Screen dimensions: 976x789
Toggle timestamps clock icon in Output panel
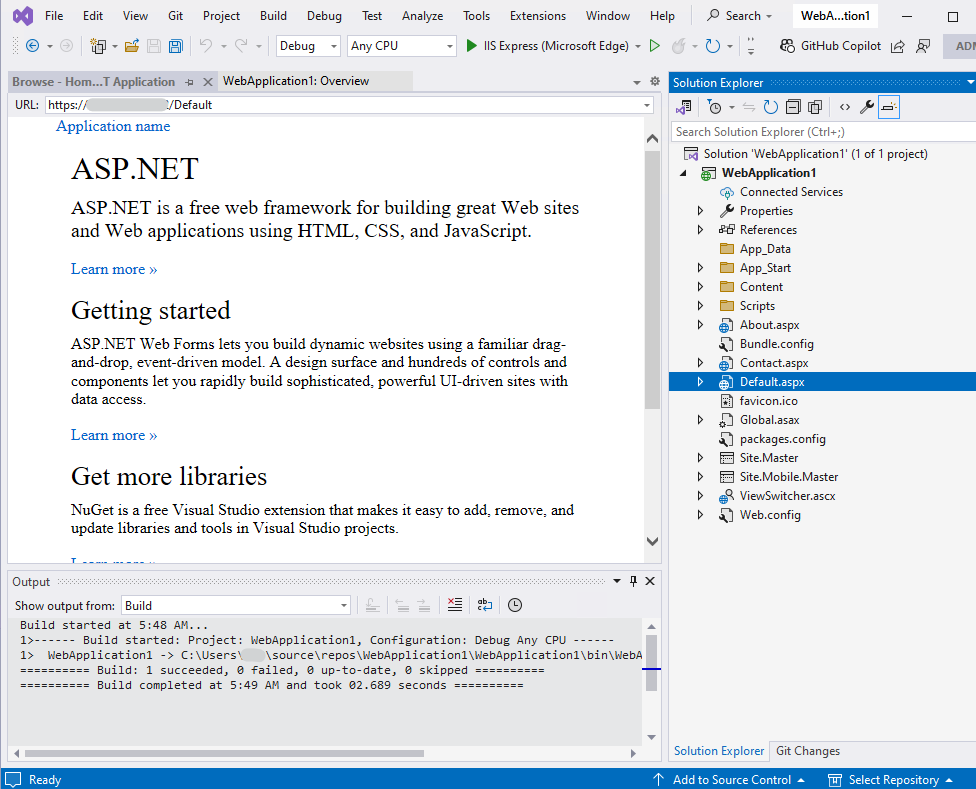(515, 605)
